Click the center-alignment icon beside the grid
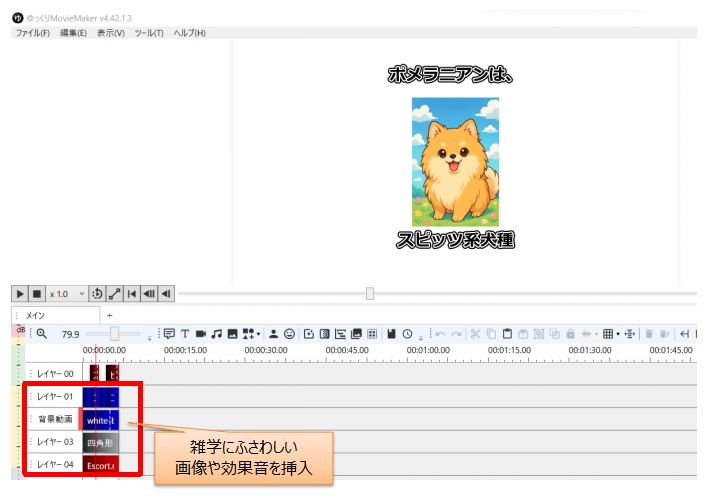Image resolution: width=711 pixels, height=496 pixels. pos(629,334)
